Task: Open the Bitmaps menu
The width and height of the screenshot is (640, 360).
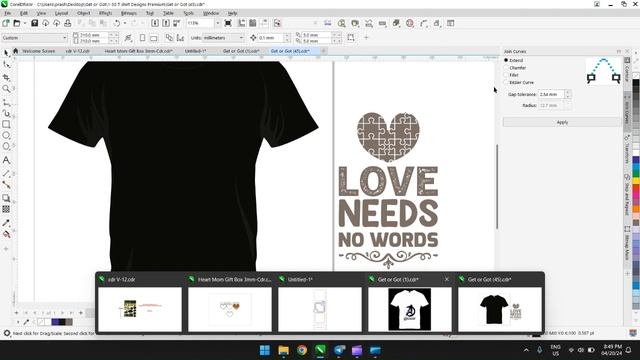Action: click(x=129, y=13)
